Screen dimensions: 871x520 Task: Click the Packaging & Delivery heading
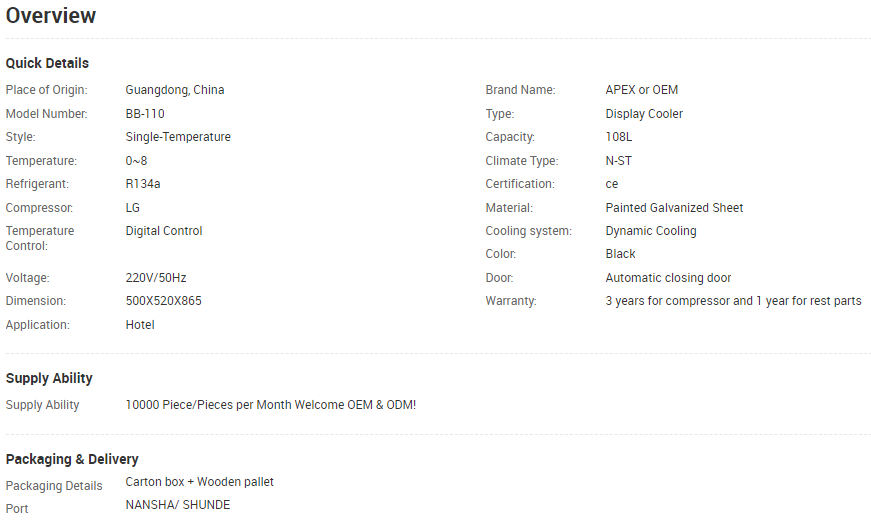pos(72,459)
